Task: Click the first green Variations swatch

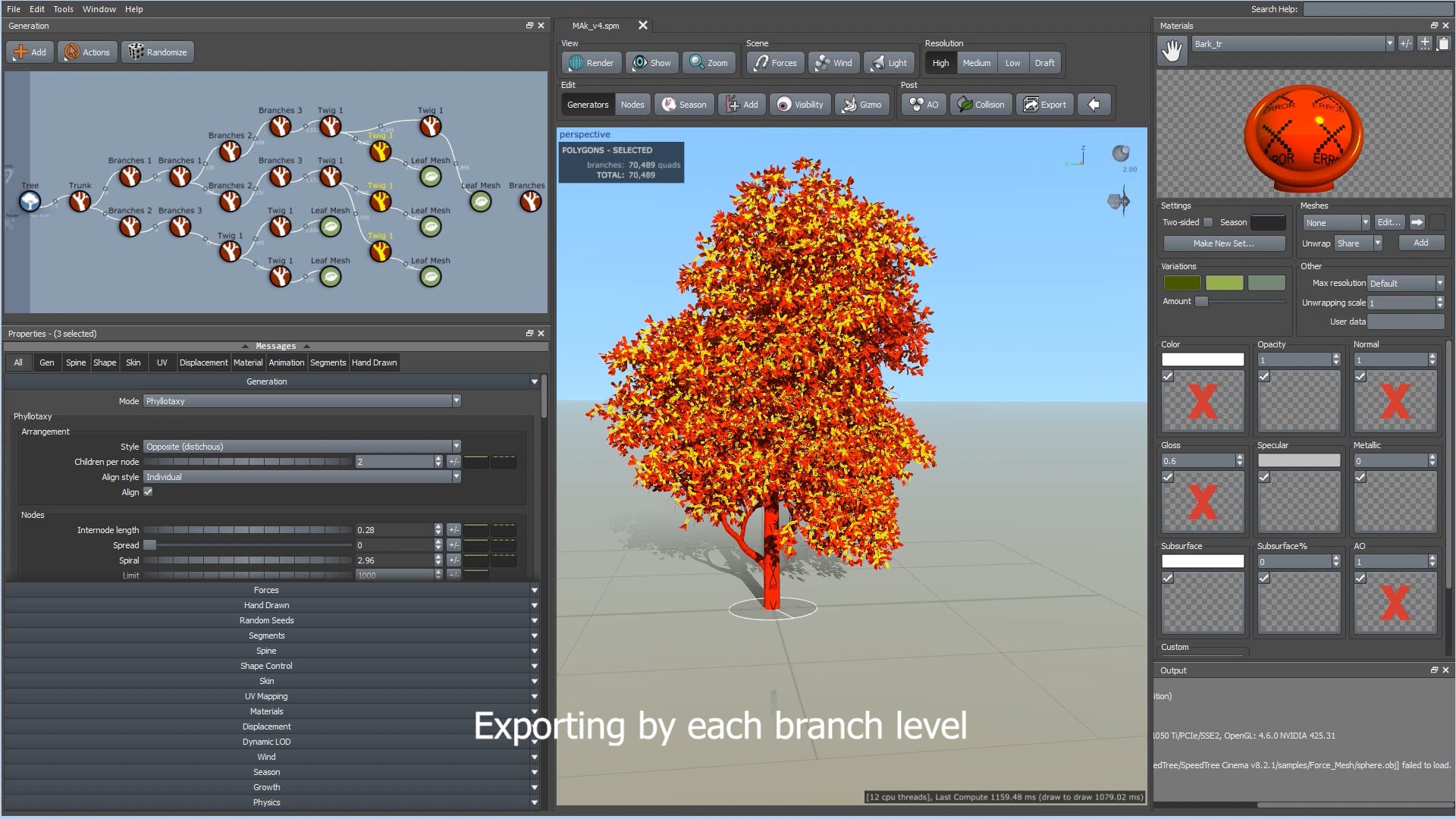Action: [x=1181, y=282]
